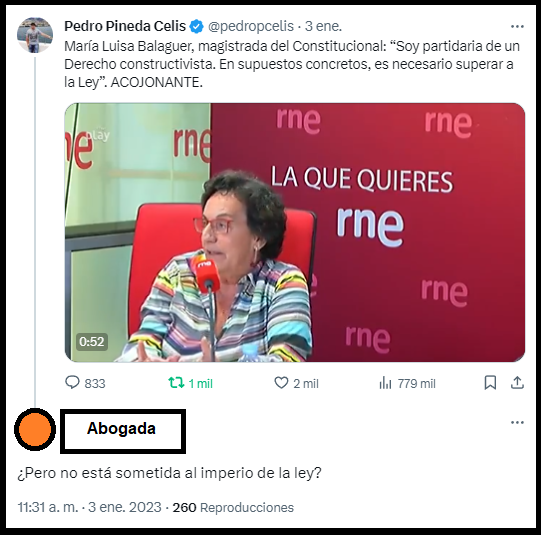Image resolution: width=541 pixels, height=535 pixels.
Task: Open the more options menu on Pedro's tweet
Action: click(x=517, y=27)
